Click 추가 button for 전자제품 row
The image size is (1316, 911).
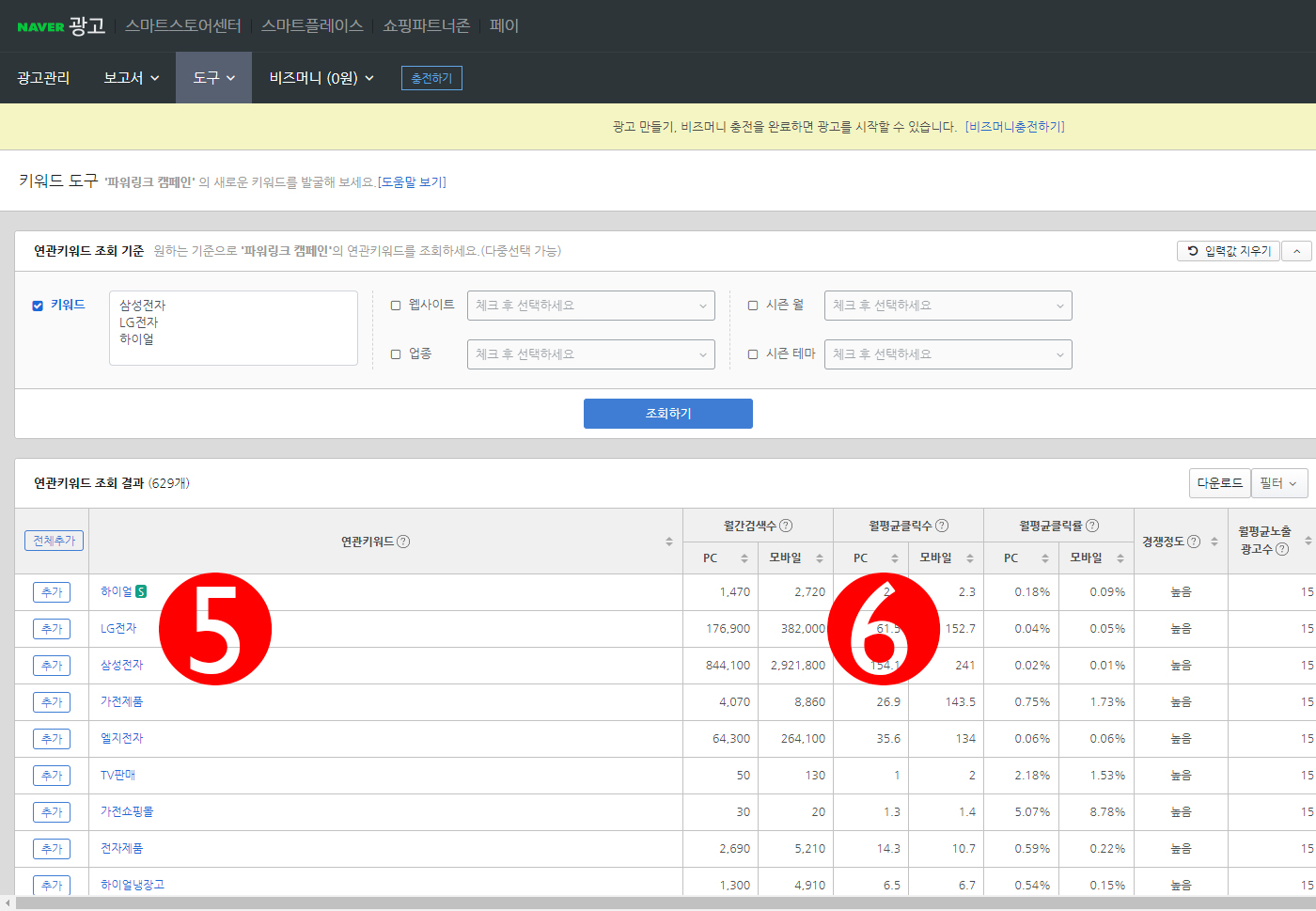(52, 849)
